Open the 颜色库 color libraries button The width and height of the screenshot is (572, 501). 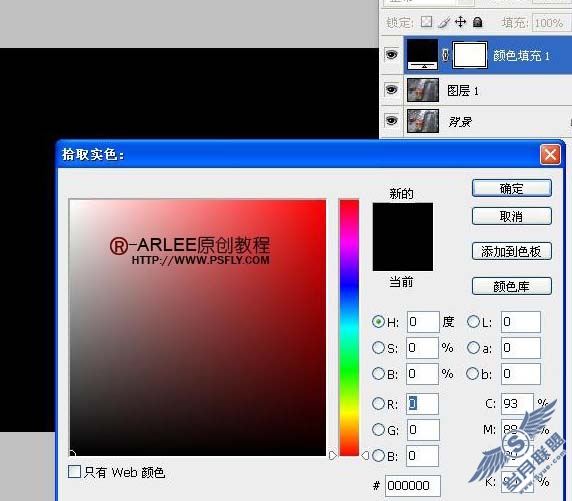tap(511, 286)
